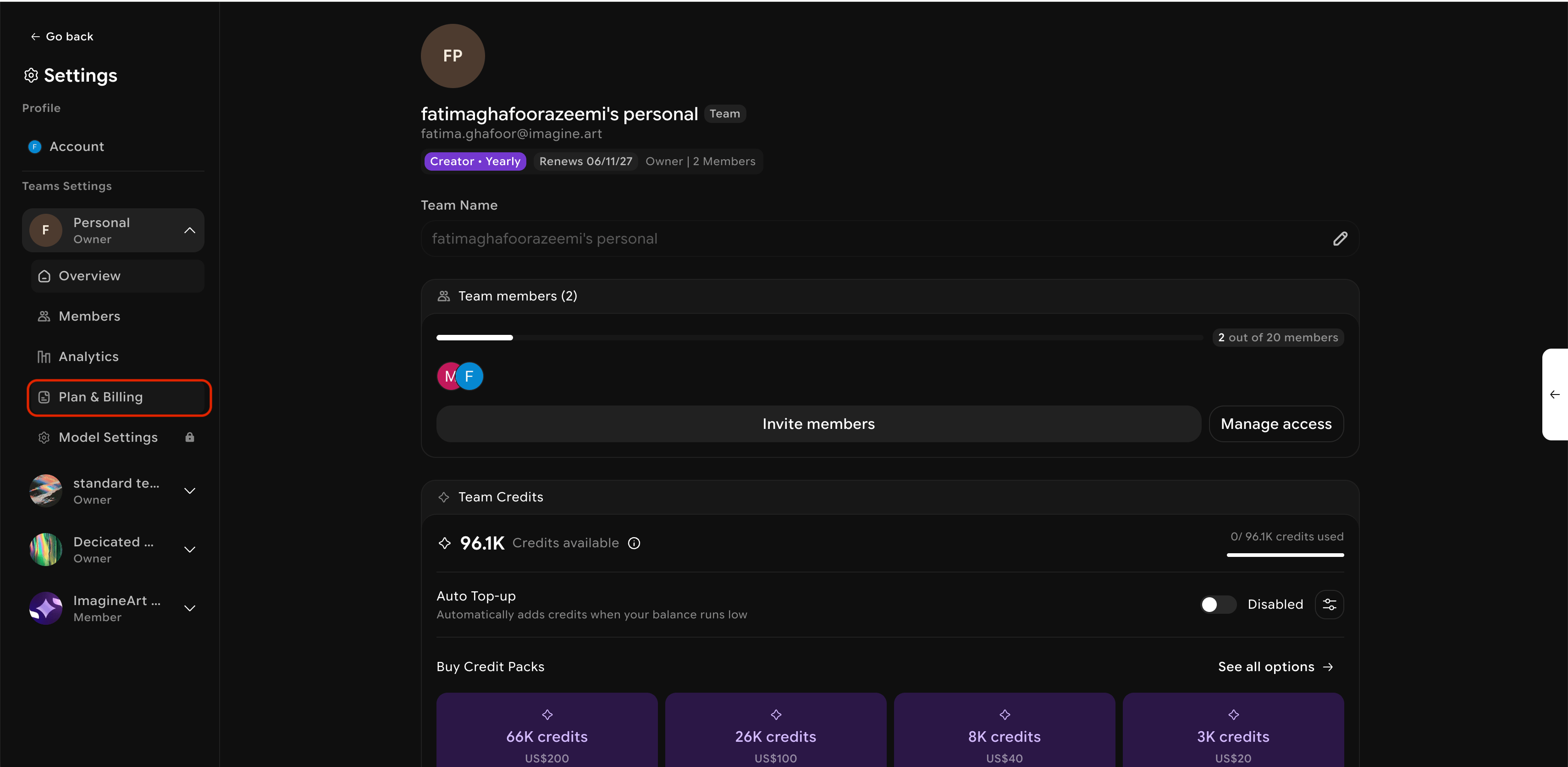1568x767 pixels.
Task: Click the Settings gear icon in sidebar header
Action: coord(31,76)
